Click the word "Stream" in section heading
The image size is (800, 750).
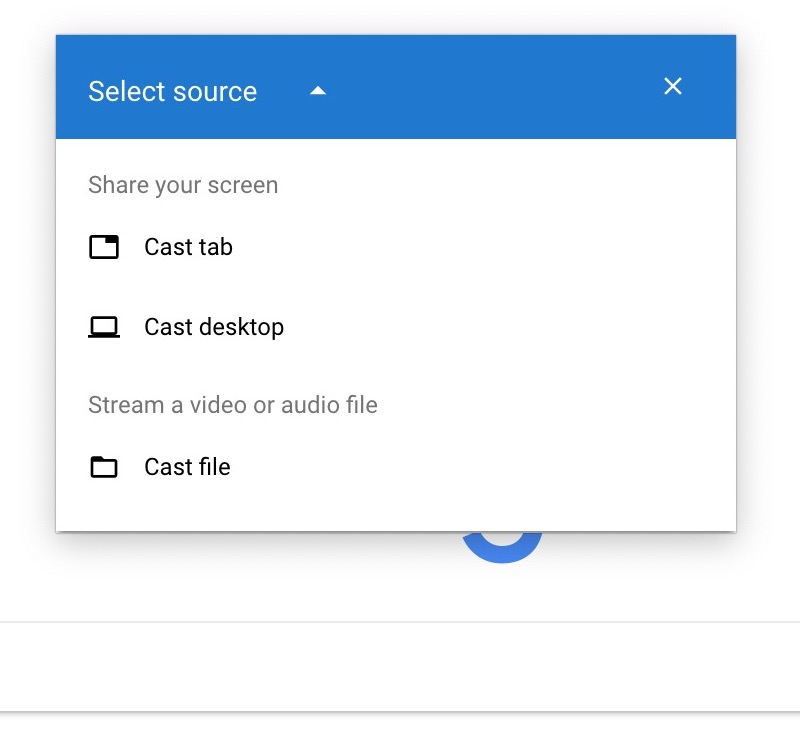pyautogui.click(x=120, y=405)
